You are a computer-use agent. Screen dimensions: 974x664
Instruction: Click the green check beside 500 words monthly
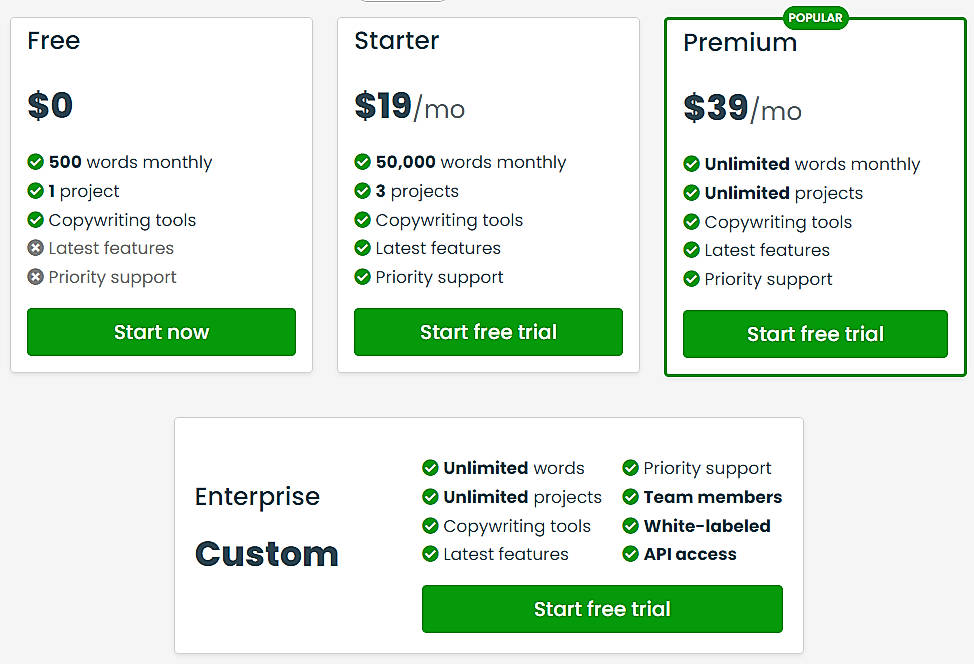point(36,162)
